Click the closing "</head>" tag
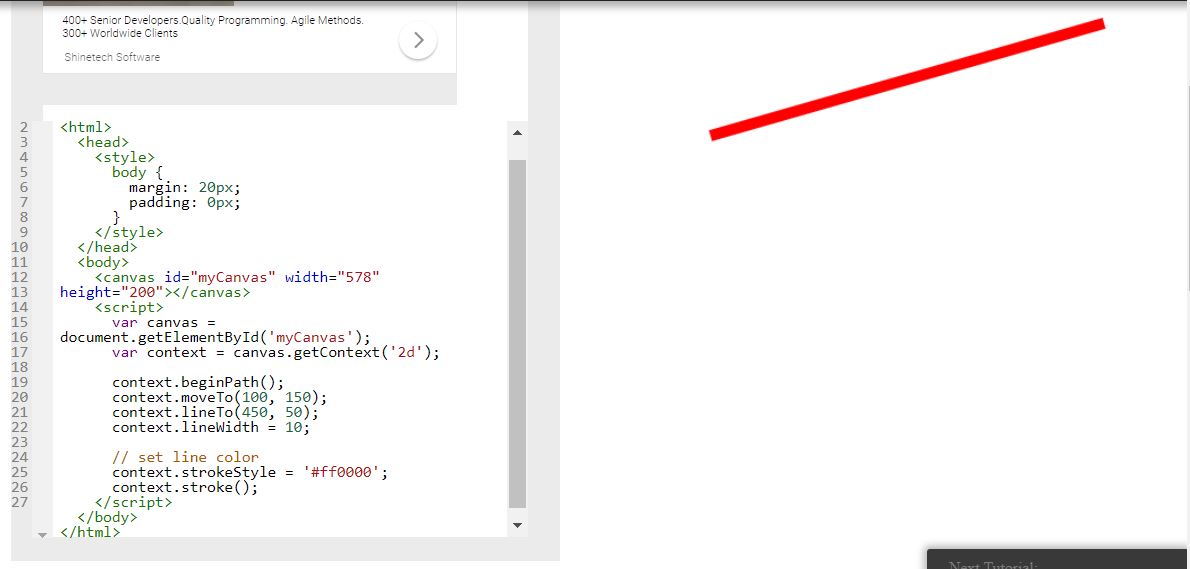1190x569 pixels. pyautogui.click(x=108, y=247)
